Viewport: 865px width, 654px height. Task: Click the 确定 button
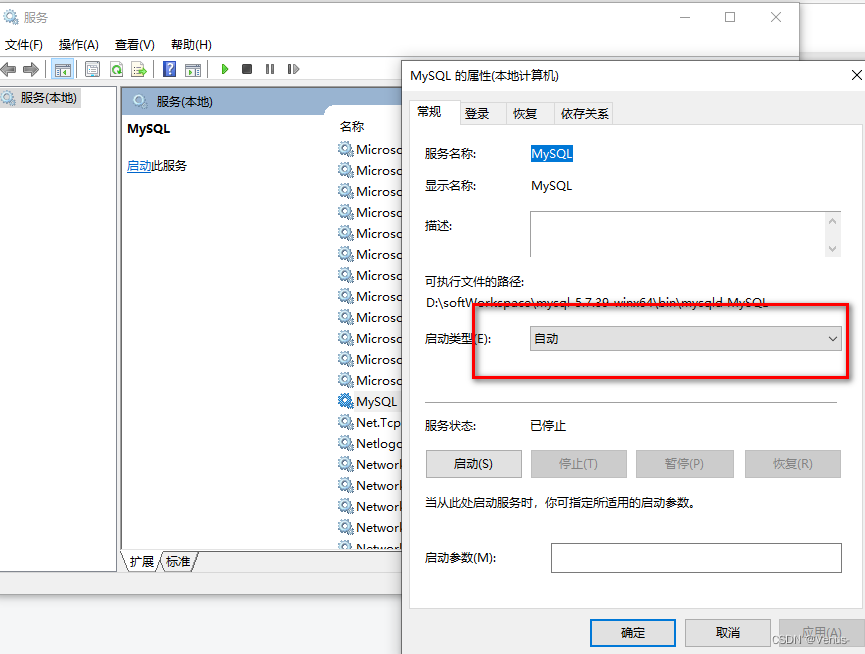(633, 632)
